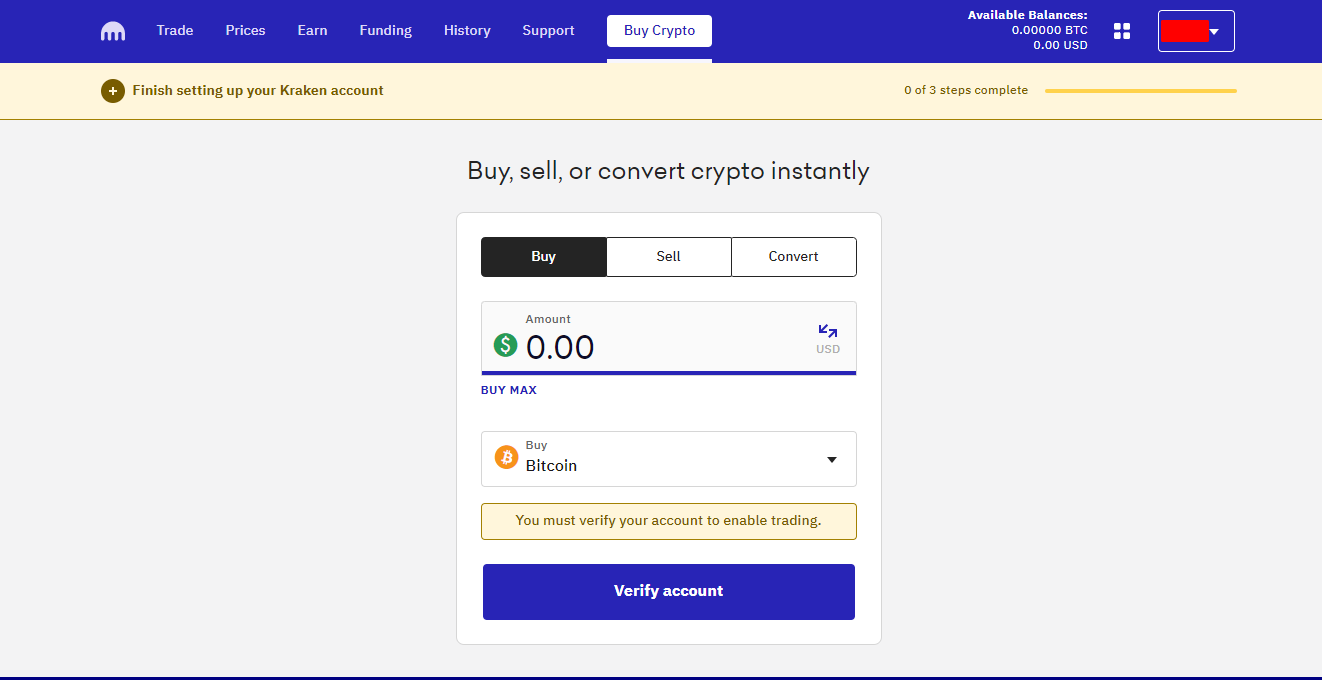
Task: Click the BUY MAX link
Action: click(x=509, y=390)
